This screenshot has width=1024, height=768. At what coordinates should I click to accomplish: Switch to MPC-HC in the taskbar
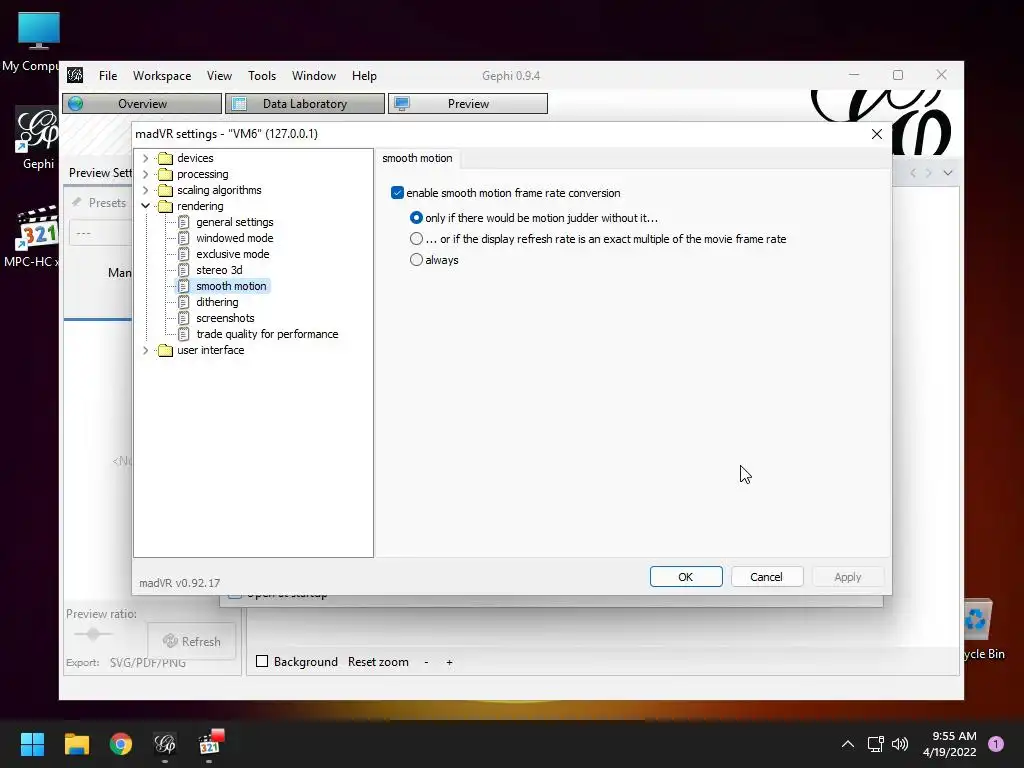[x=210, y=744]
